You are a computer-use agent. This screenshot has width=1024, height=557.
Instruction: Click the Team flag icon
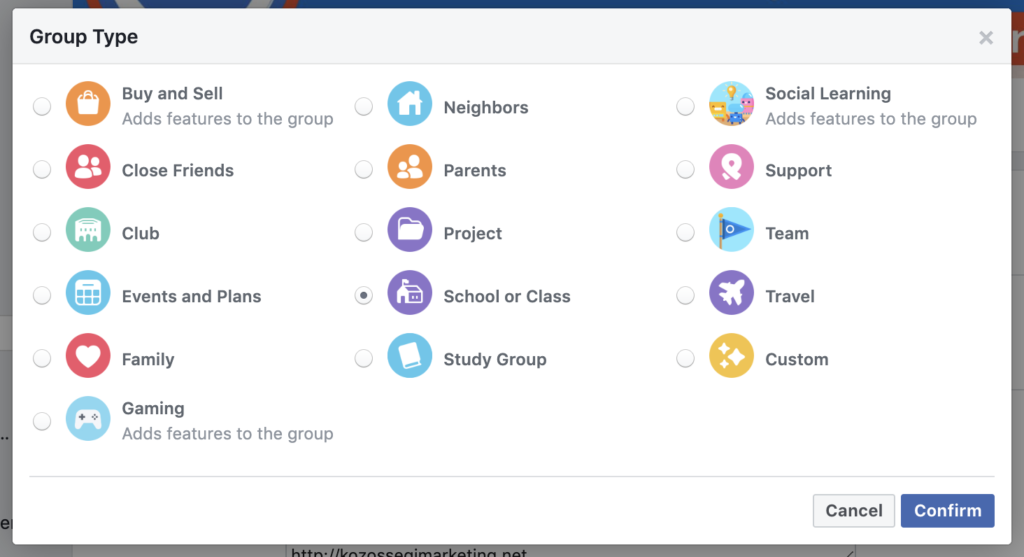(x=731, y=230)
